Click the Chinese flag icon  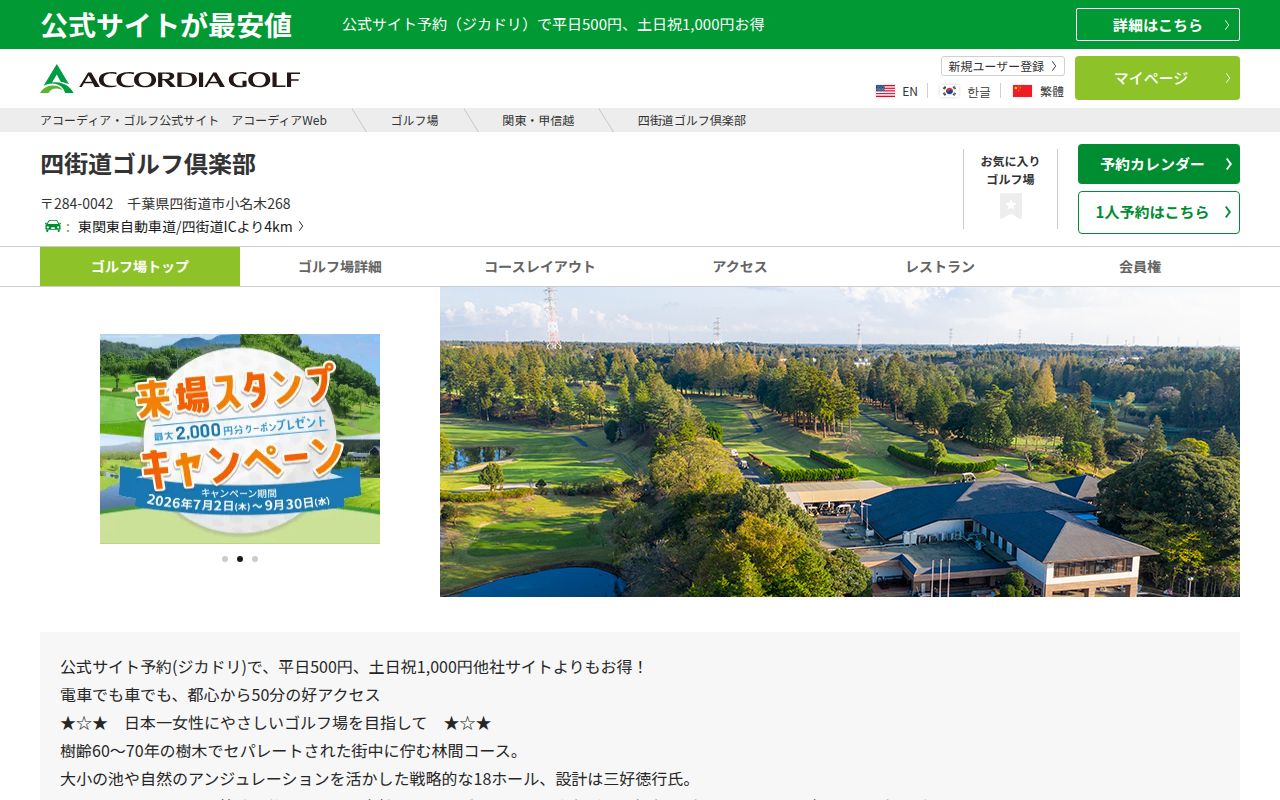click(1022, 91)
